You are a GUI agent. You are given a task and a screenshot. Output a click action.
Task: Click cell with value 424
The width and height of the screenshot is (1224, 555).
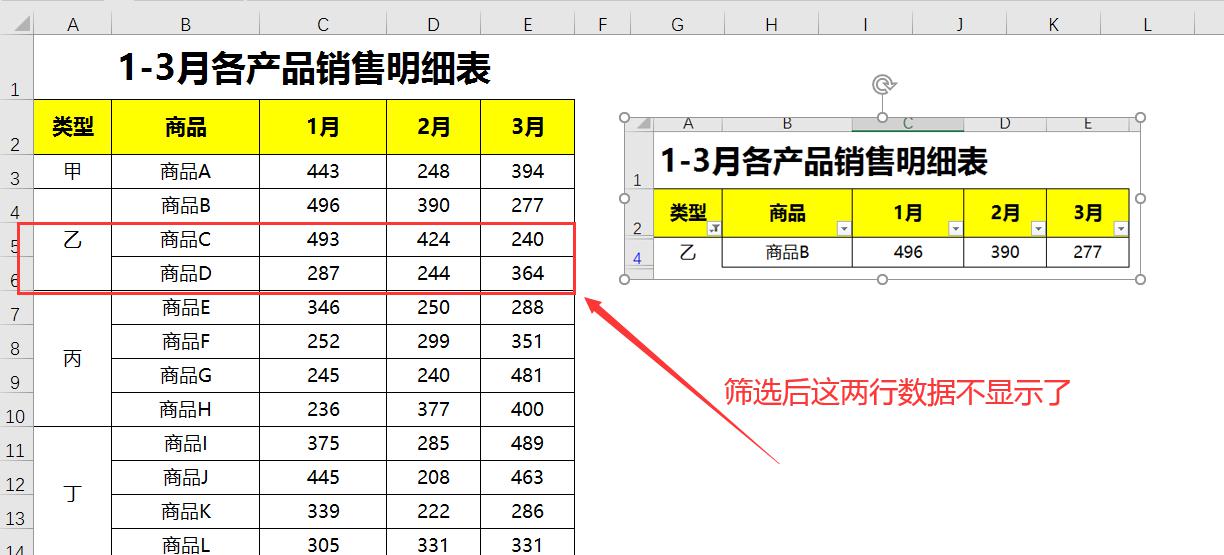pyautogui.click(x=434, y=240)
